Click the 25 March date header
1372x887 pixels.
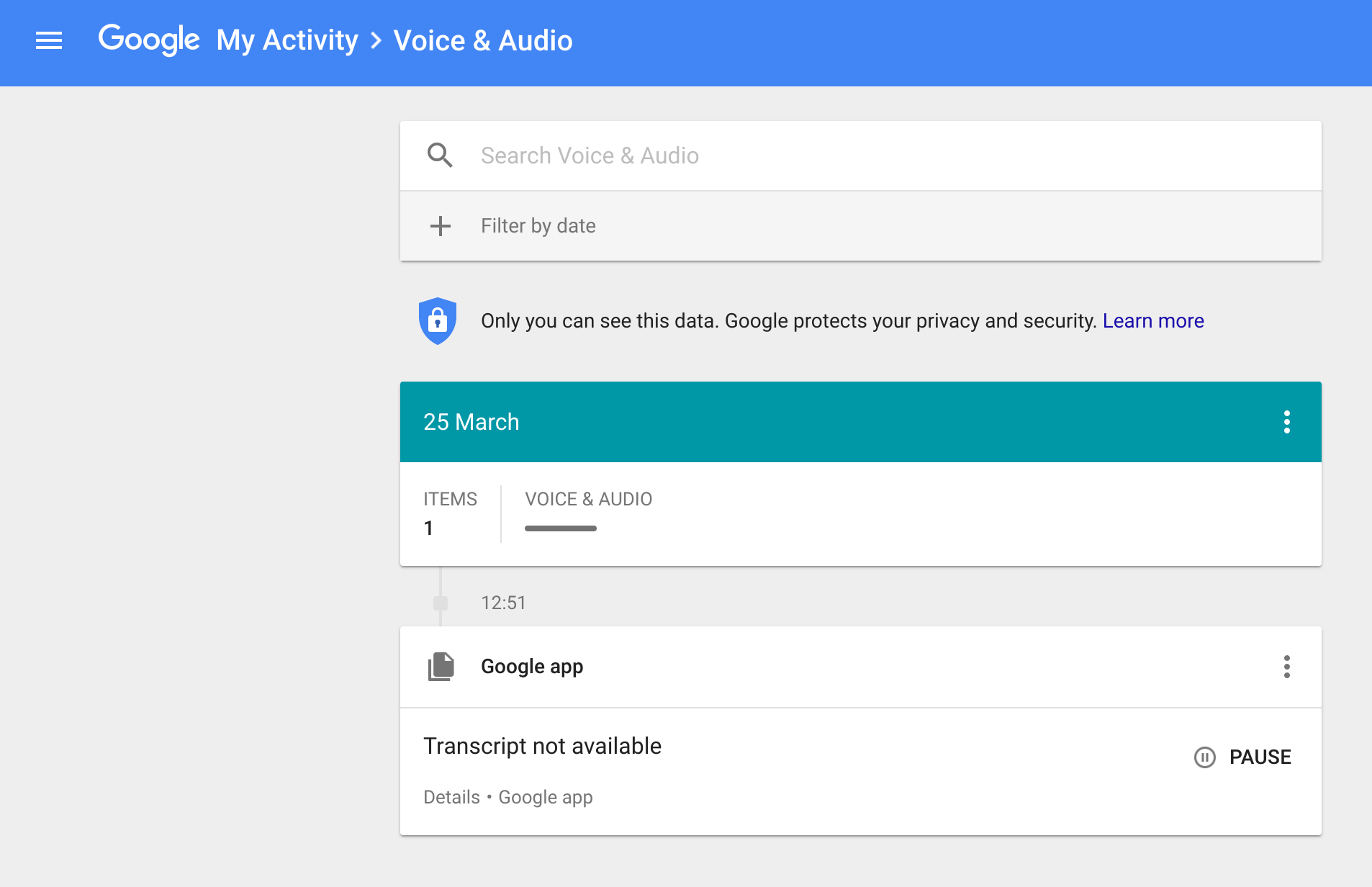tap(471, 422)
